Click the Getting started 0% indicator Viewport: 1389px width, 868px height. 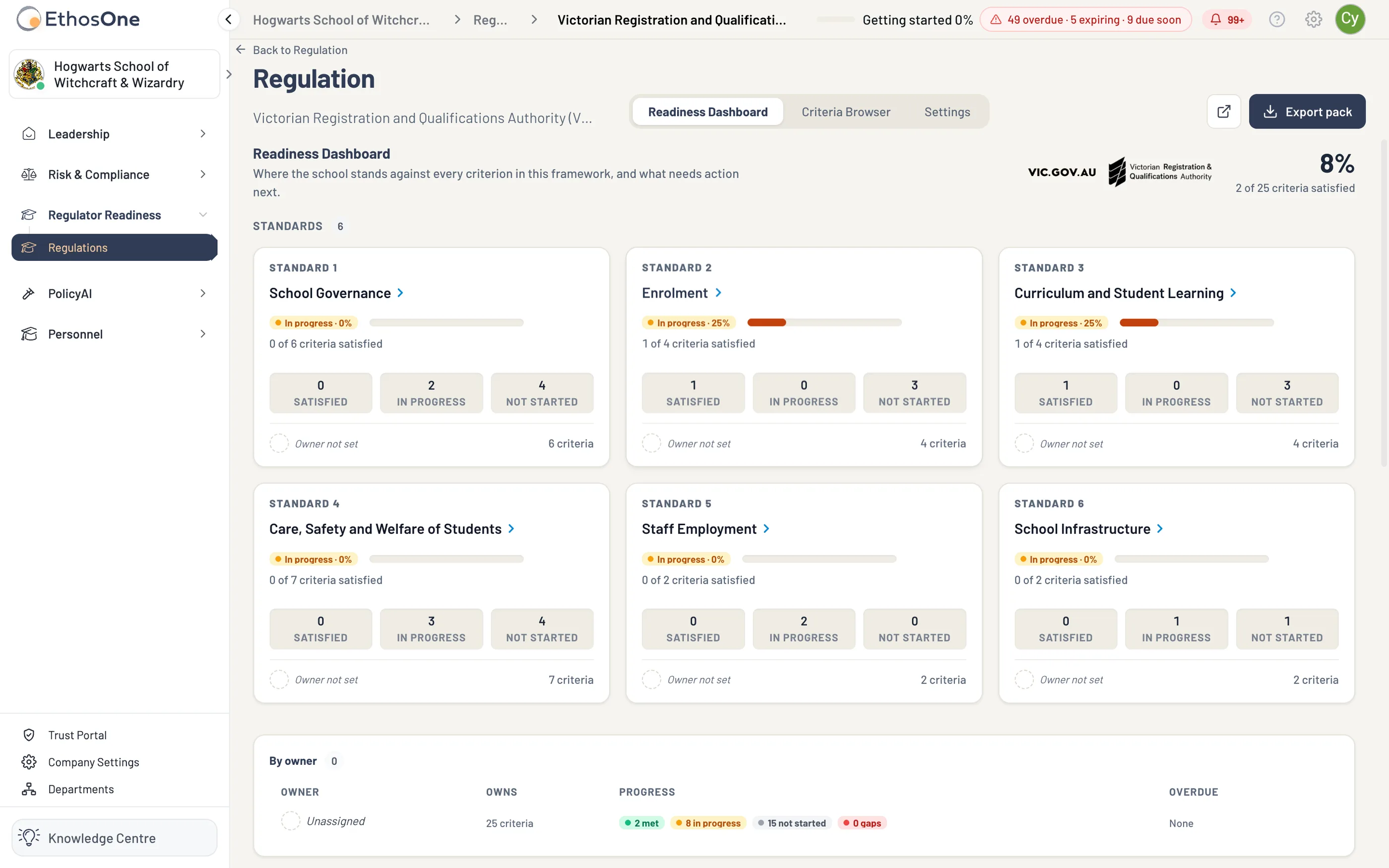click(x=895, y=19)
